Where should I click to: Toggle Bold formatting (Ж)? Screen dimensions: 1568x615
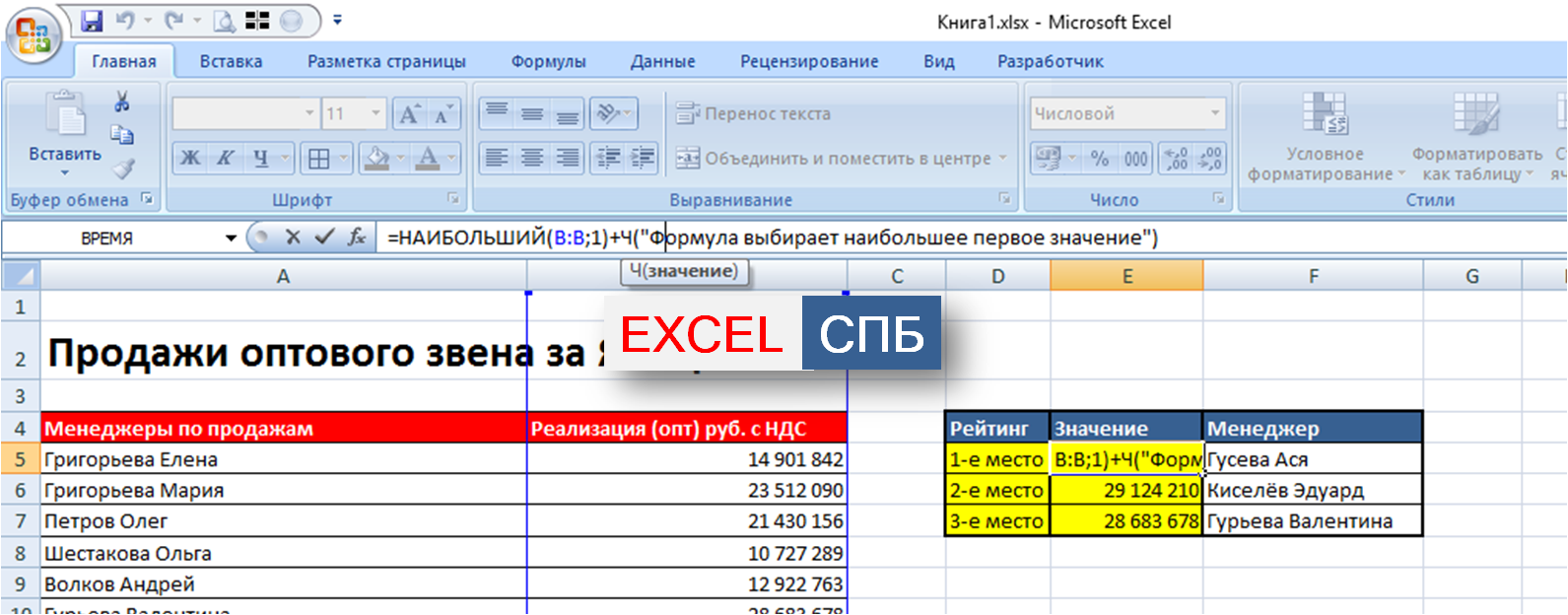(x=190, y=158)
